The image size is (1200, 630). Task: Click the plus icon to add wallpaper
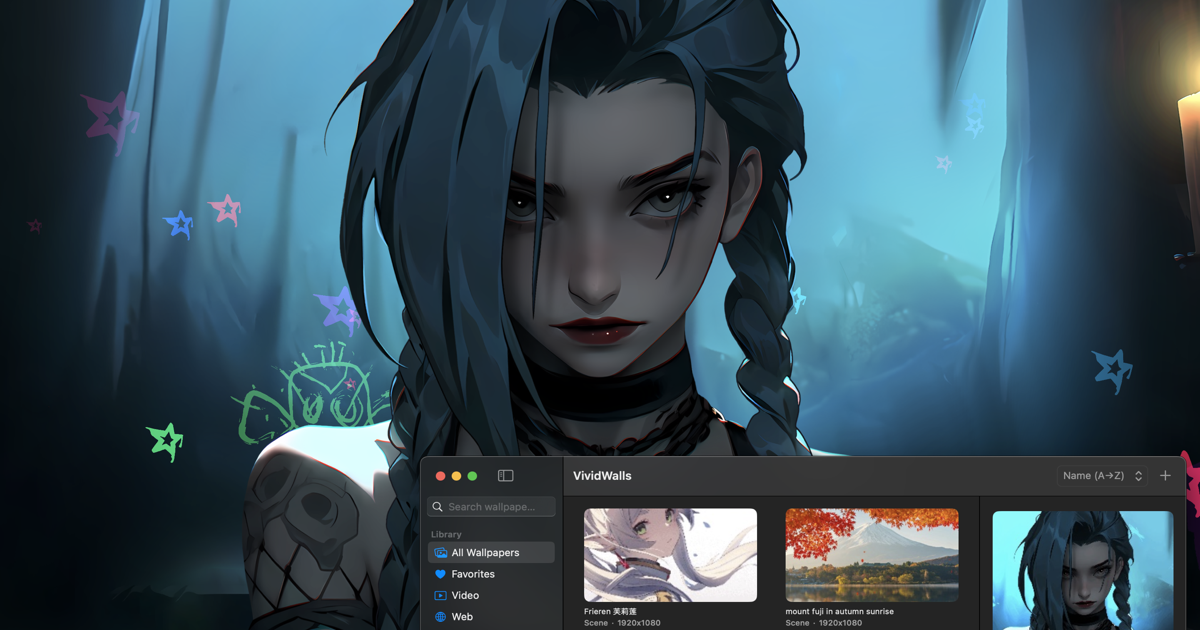(x=1165, y=476)
